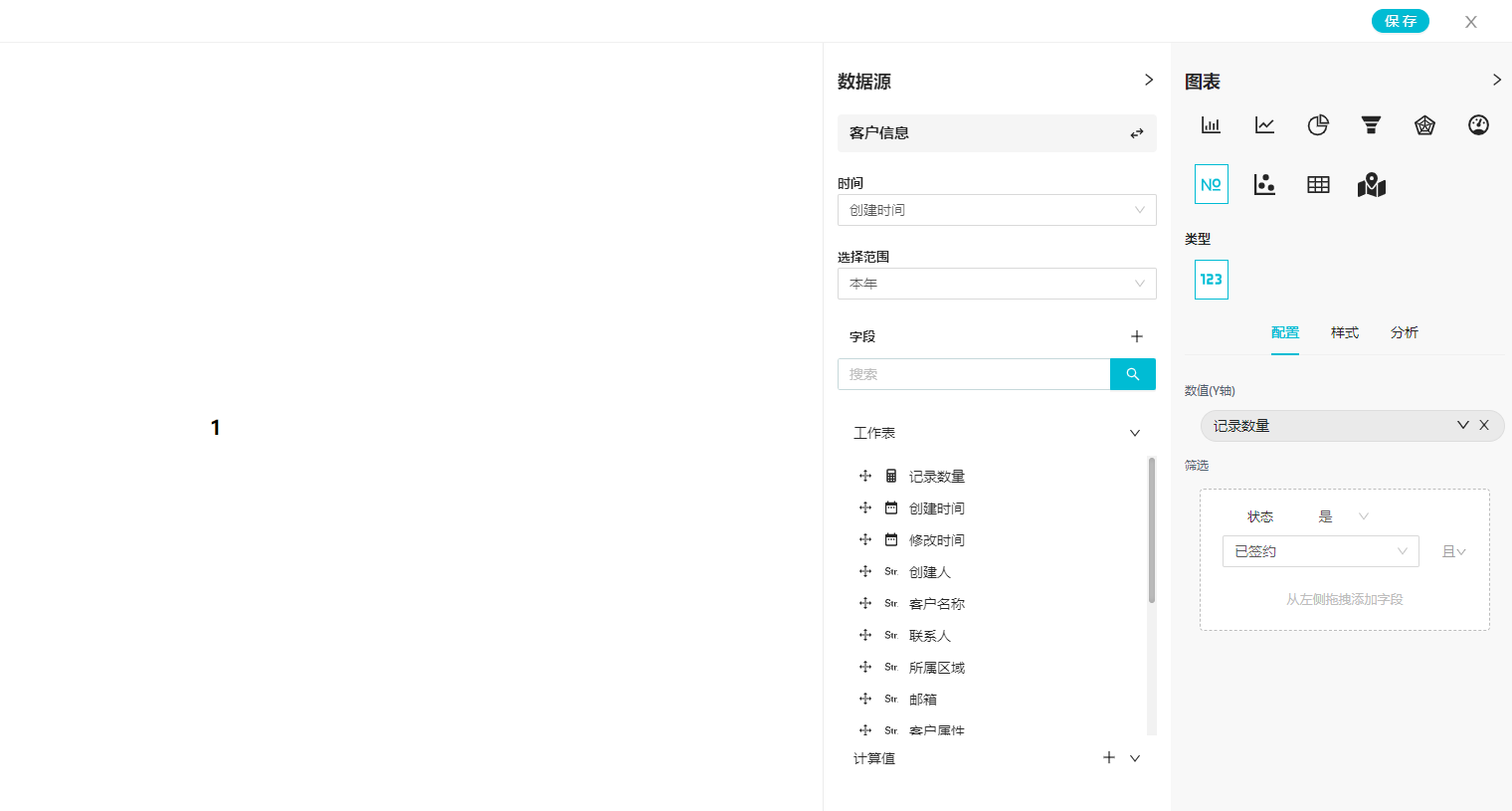Click the field list scrollbar
Screen dimensions: 1512x811
pyautogui.click(x=1152, y=529)
